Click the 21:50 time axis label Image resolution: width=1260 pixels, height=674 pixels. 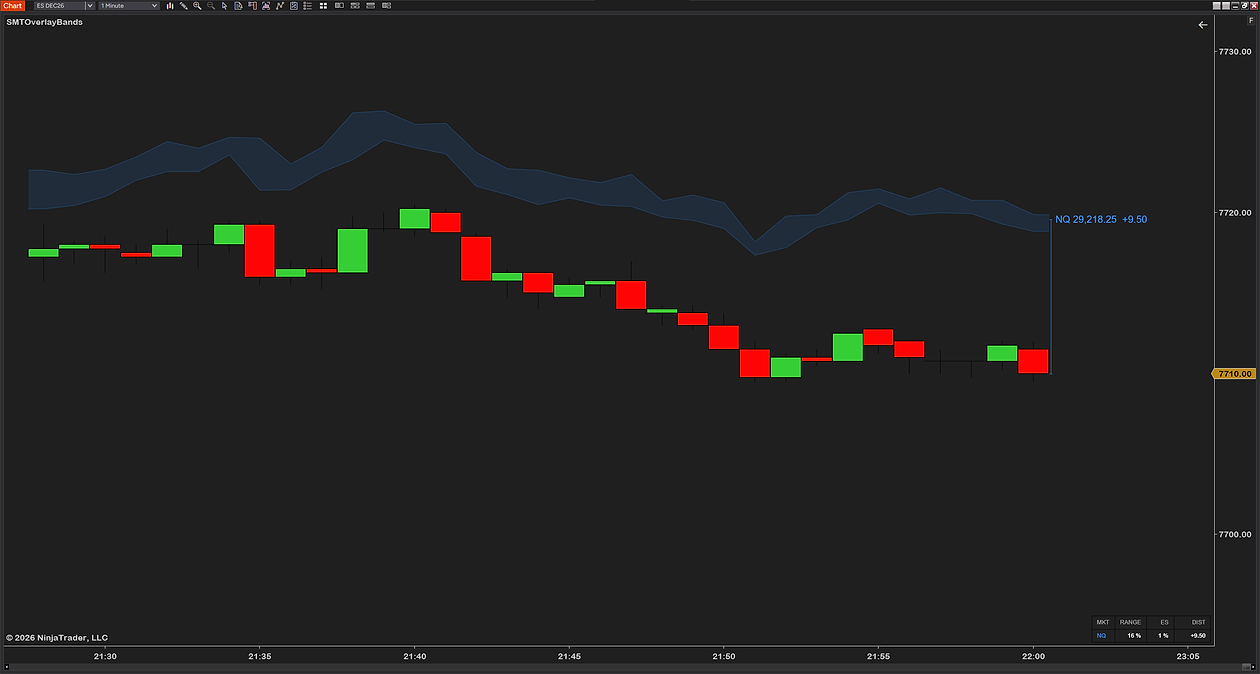tap(724, 656)
